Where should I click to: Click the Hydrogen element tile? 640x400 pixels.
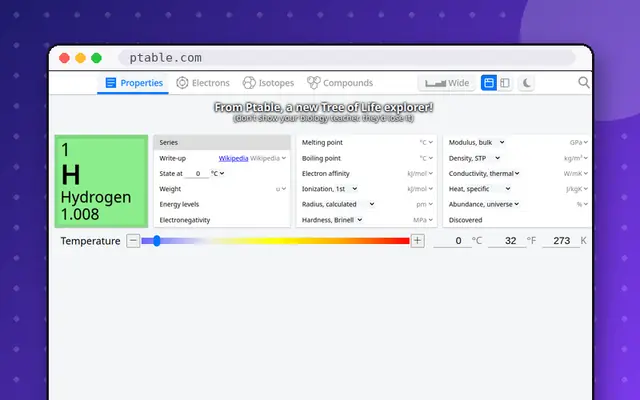click(x=101, y=181)
